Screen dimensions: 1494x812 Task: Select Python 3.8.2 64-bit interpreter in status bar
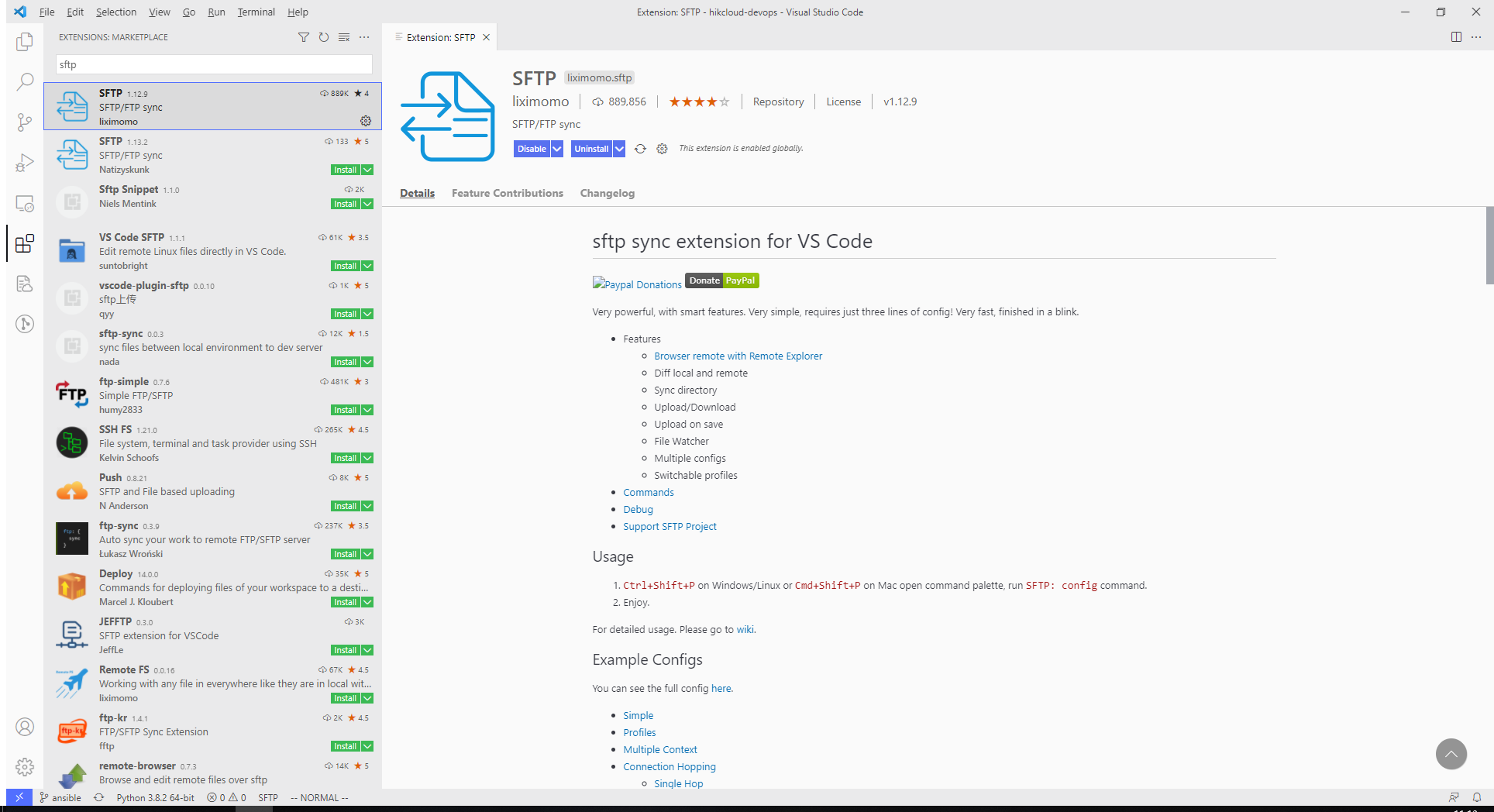(x=155, y=797)
